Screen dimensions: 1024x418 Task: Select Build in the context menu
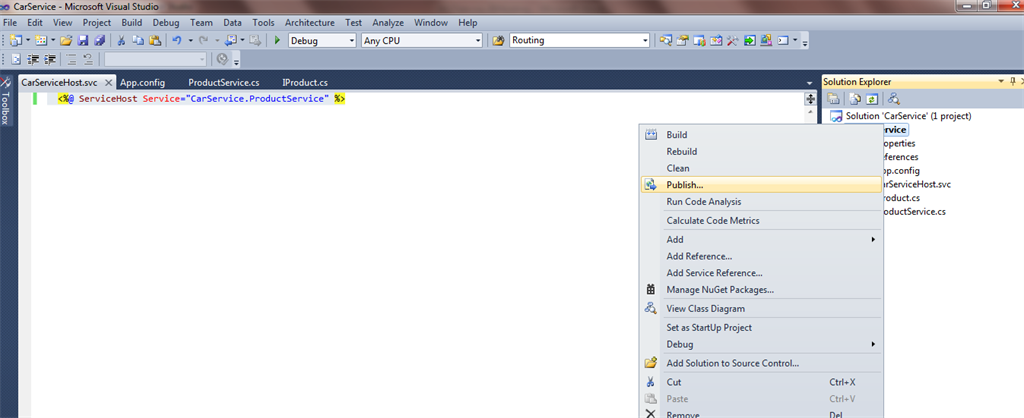(761, 135)
